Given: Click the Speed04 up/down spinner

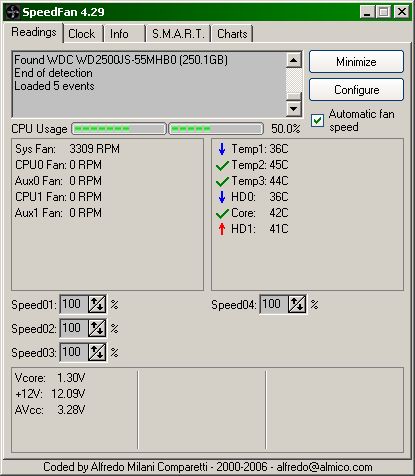Looking at the screenshot, I should click(297, 304).
